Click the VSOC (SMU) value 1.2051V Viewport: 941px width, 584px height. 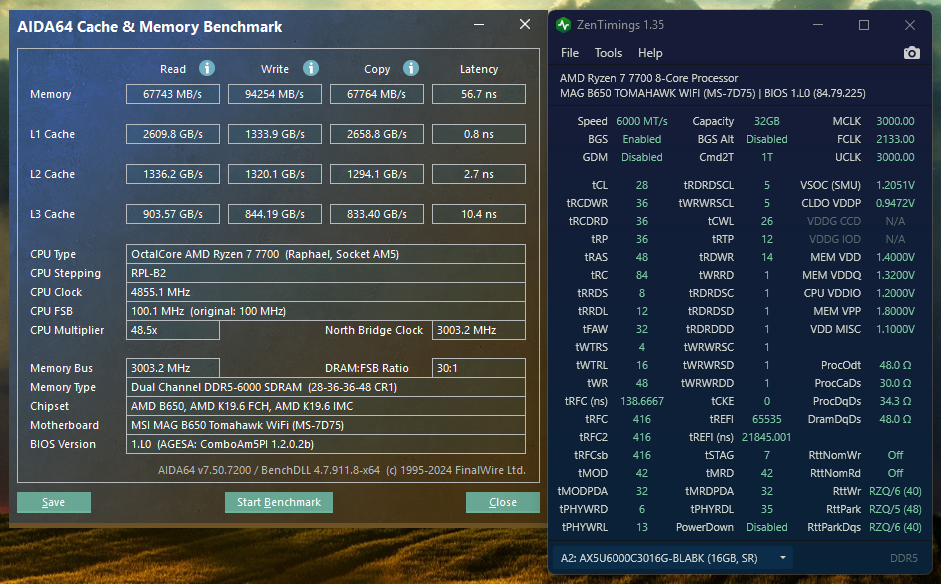[895, 185]
